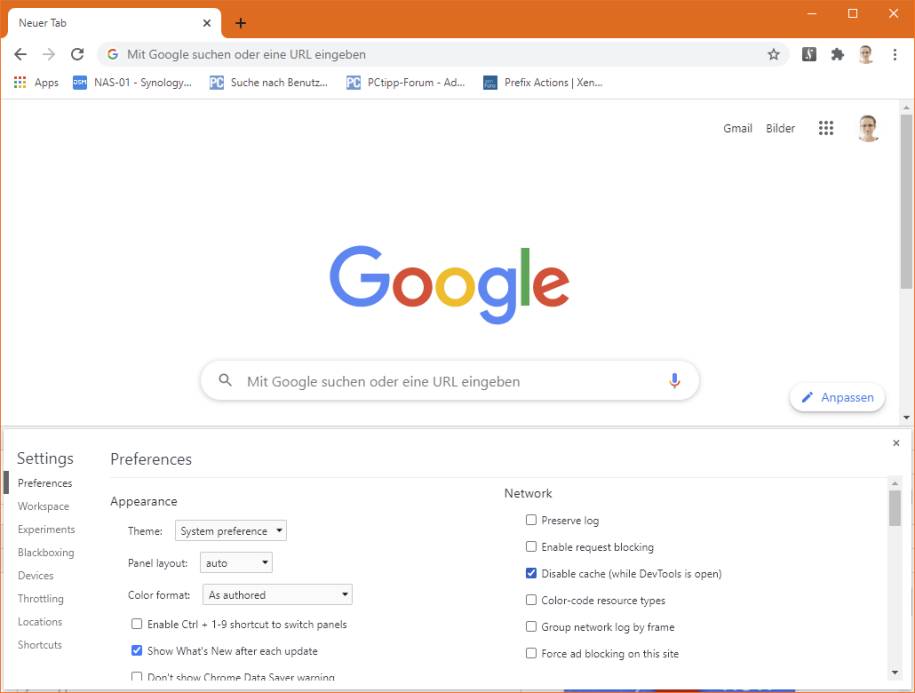Uncheck Show What's New after each update
The width and height of the screenshot is (915, 693).
[x=137, y=650]
